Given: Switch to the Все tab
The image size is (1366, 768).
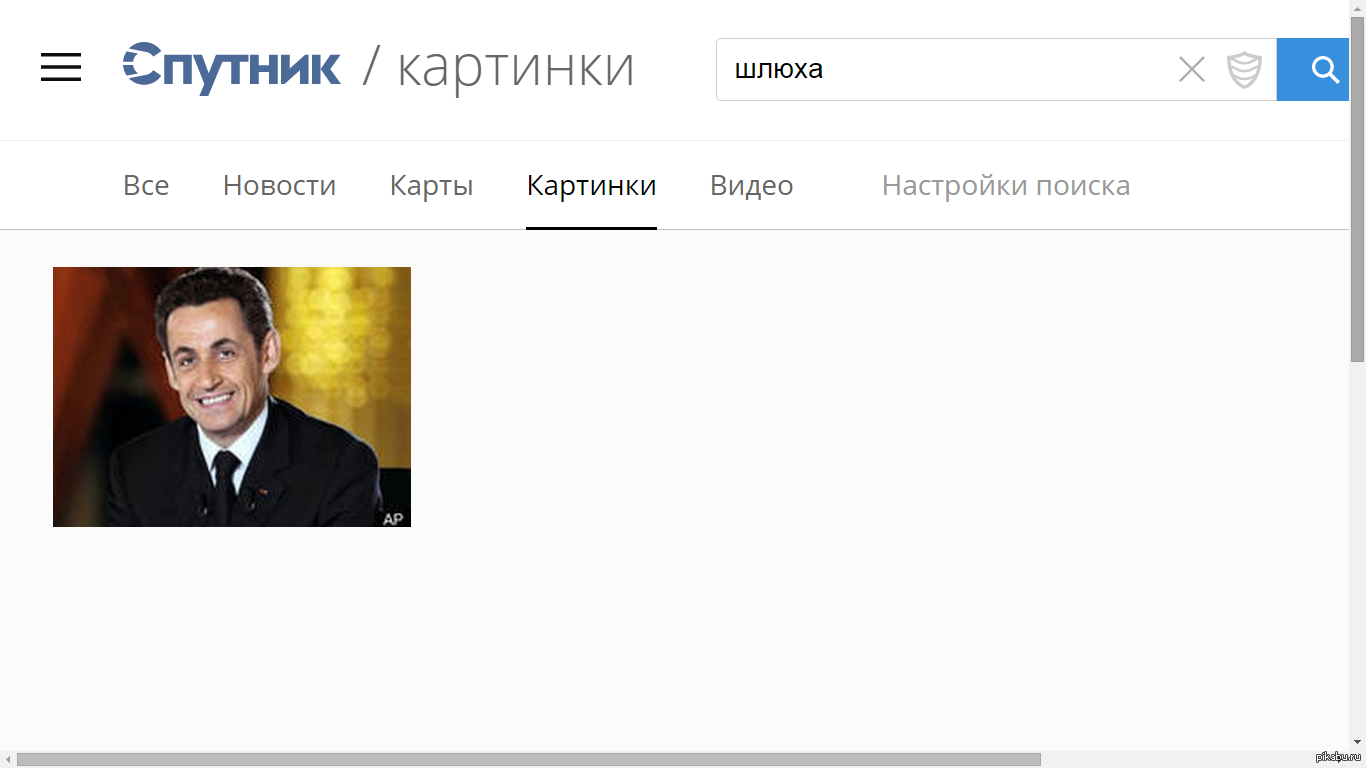Looking at the screenshot, I should [146, 185].
